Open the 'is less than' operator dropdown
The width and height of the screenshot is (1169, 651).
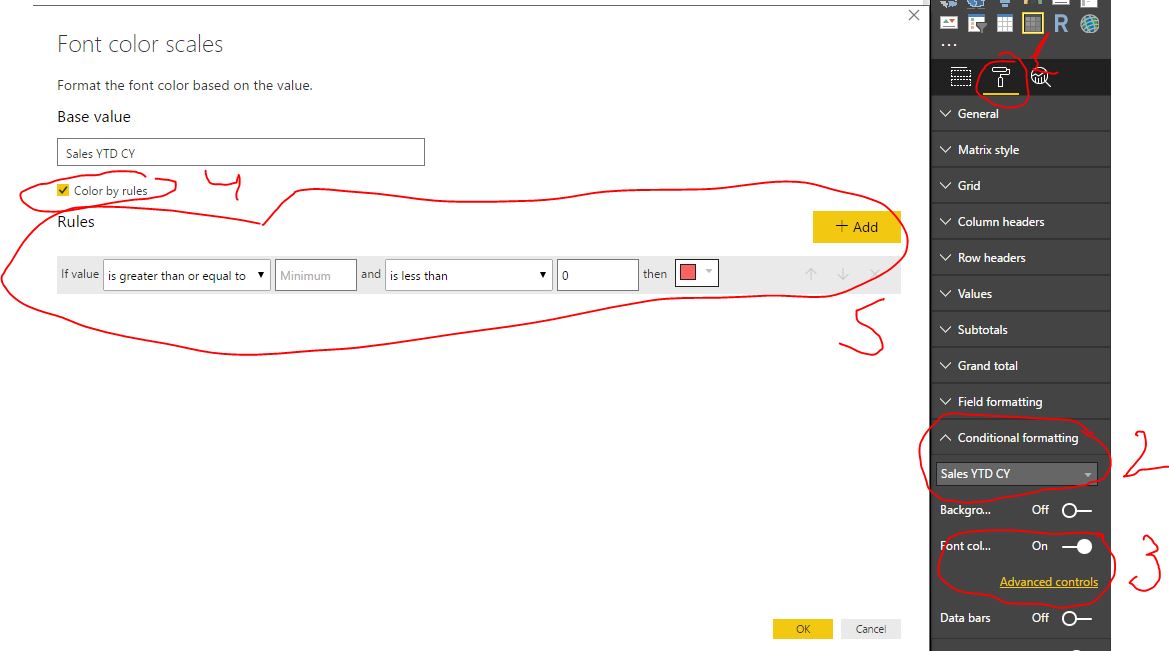(468, 275)
